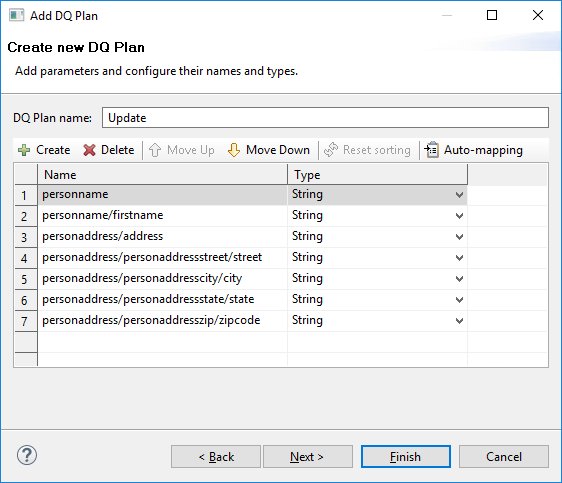Select the personaddress/personaddresscity/city name cell
Image resolution: width=562 pixels, height=483 pixels.
point(162,278)
